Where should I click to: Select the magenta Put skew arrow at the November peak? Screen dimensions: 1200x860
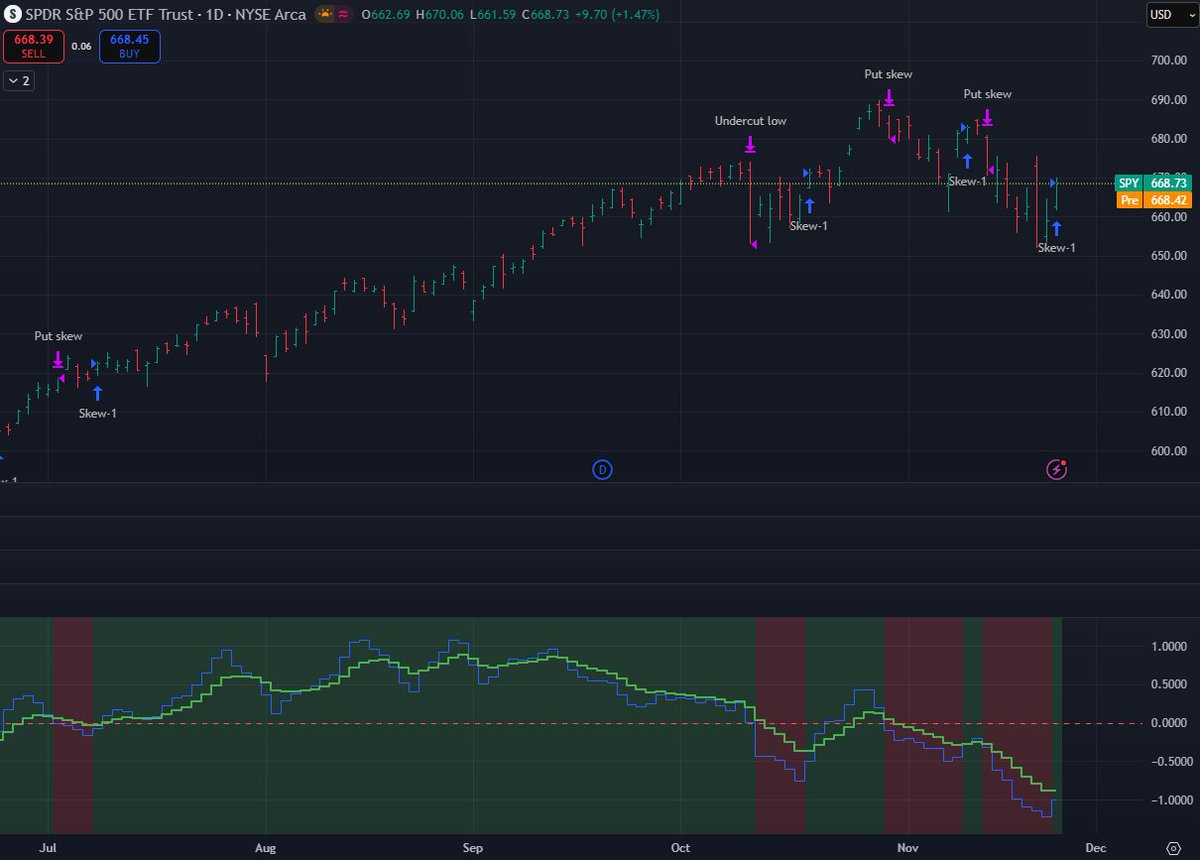(986, 119)
